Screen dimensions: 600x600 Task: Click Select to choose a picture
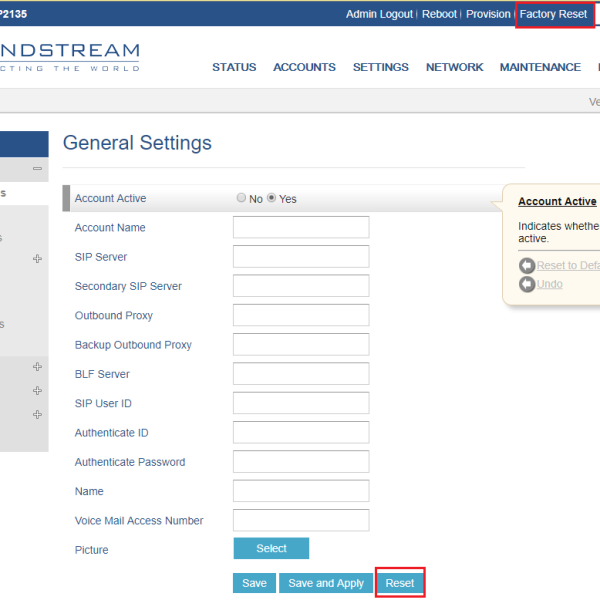click(271, 549)
